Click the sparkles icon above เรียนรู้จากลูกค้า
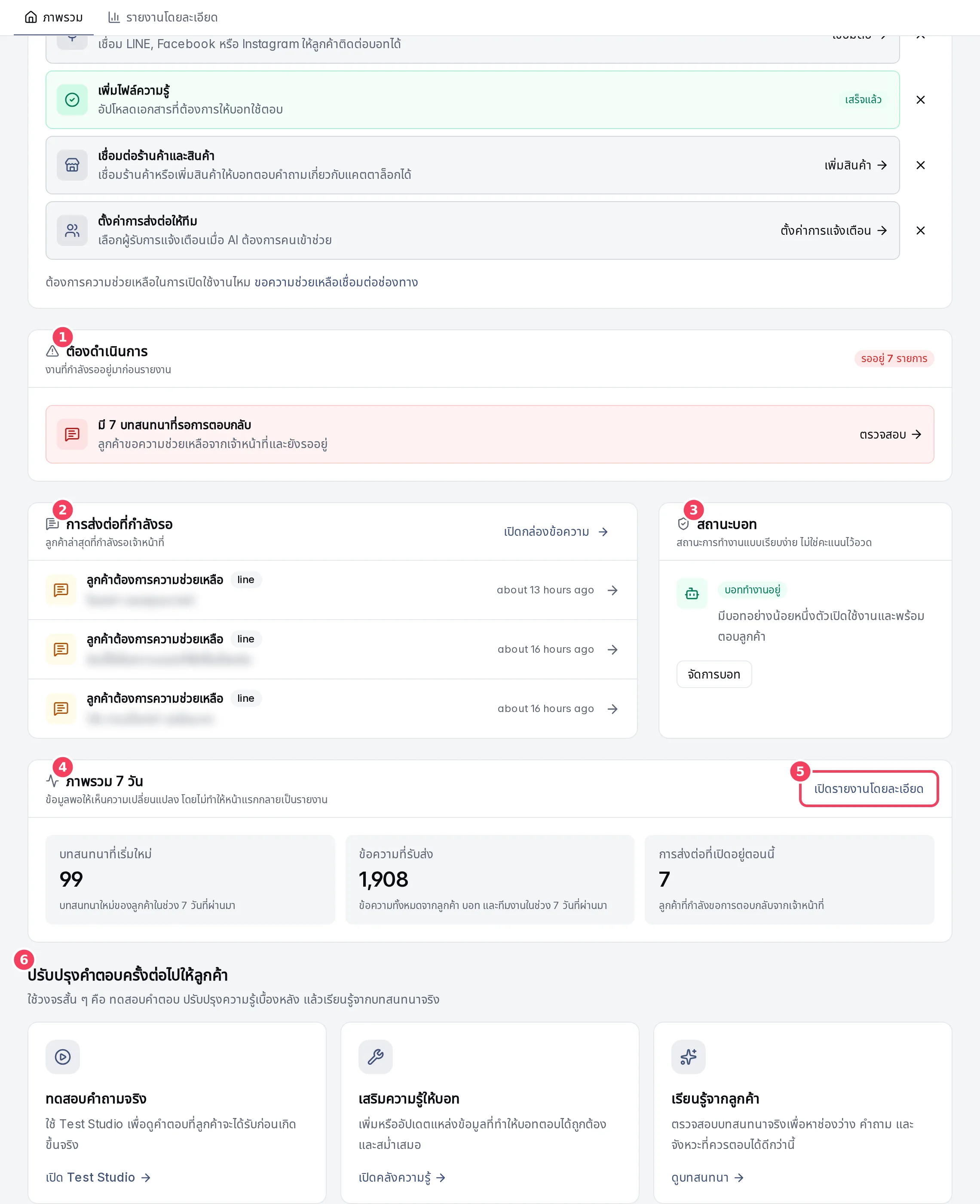Image resolution: width=980 pixels, height=1204 pixels. (688, 1057)
